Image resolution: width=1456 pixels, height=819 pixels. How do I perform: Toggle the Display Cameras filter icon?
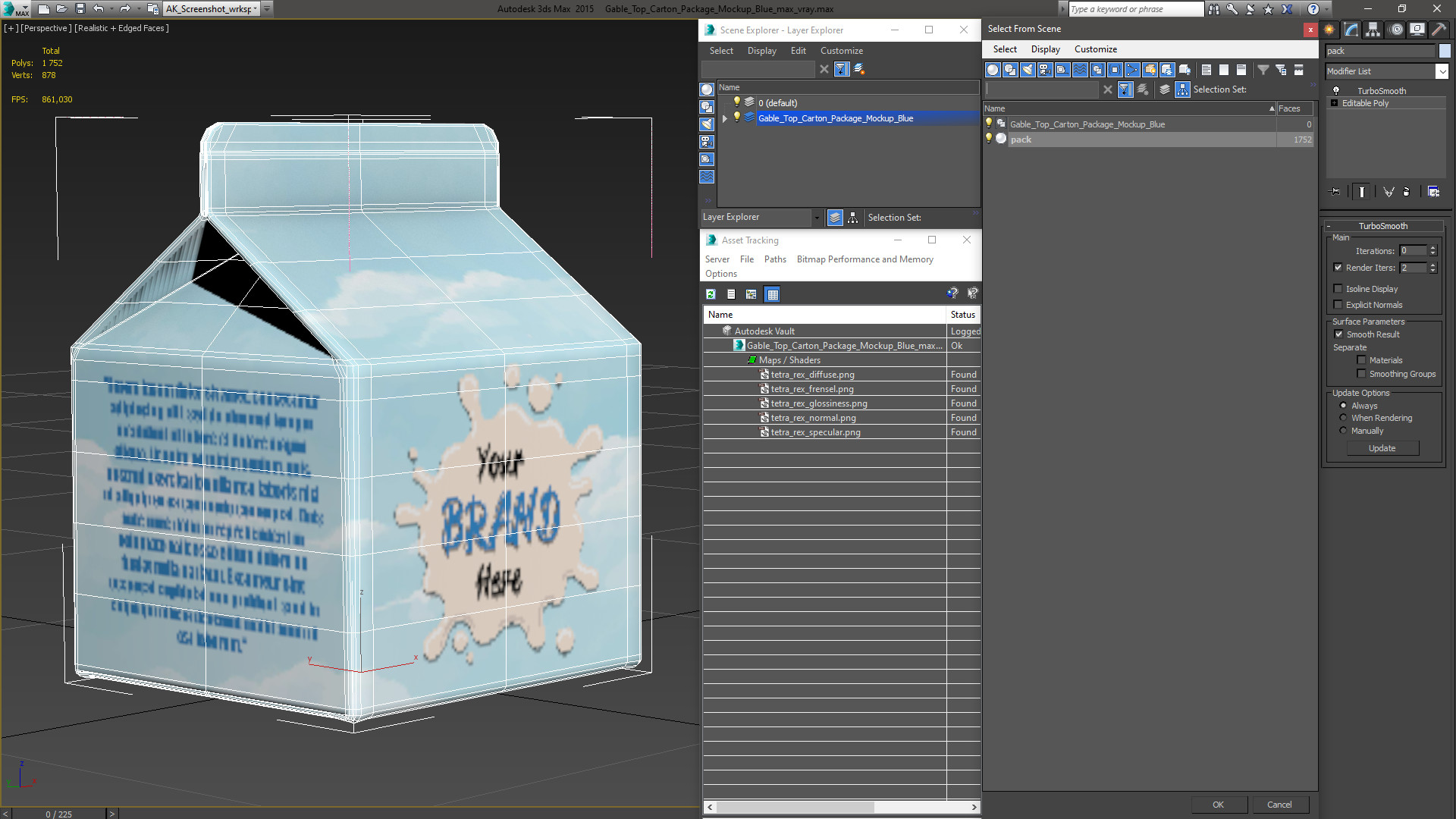pos(1045,70)
